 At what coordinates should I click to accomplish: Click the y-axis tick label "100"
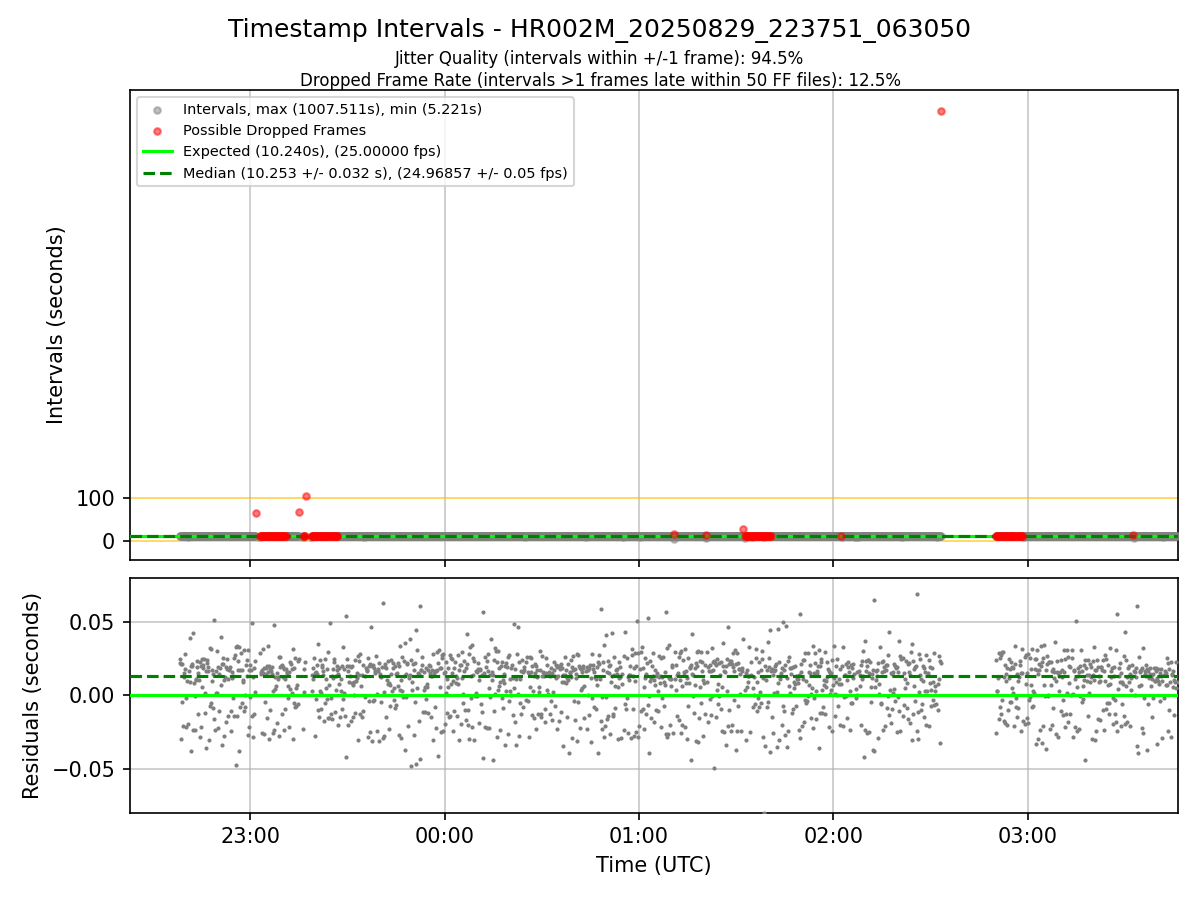(96, 498)
